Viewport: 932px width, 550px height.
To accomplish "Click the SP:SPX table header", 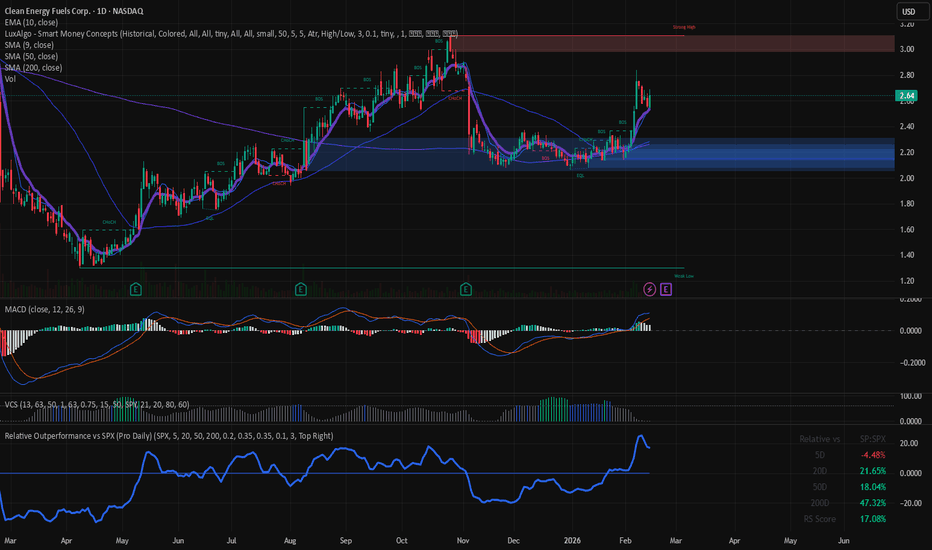I will (873, 439).
